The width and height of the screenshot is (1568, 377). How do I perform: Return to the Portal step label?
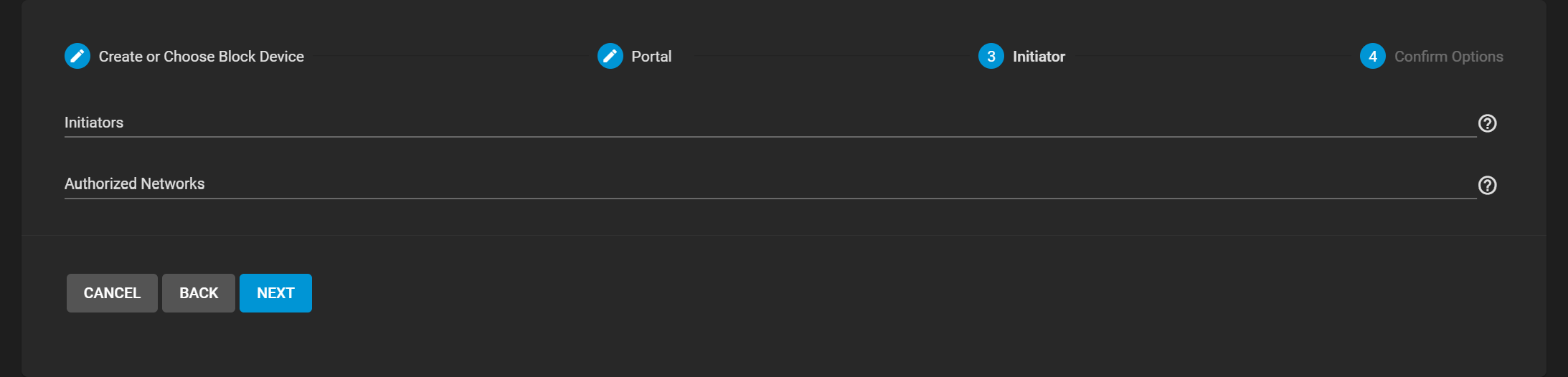point(651,57)
